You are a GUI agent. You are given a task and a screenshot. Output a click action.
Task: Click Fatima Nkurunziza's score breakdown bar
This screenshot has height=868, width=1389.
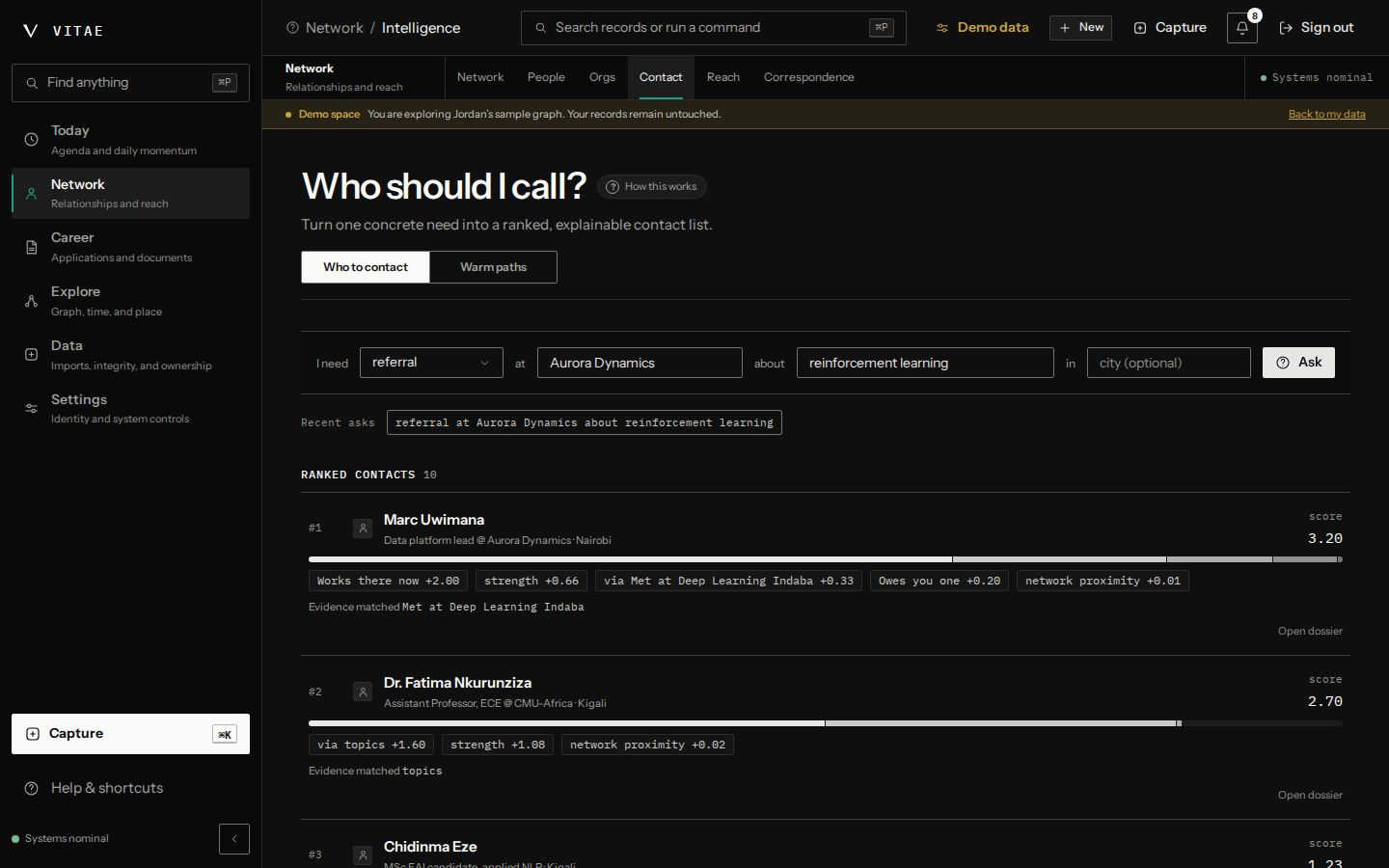[826, 723]
